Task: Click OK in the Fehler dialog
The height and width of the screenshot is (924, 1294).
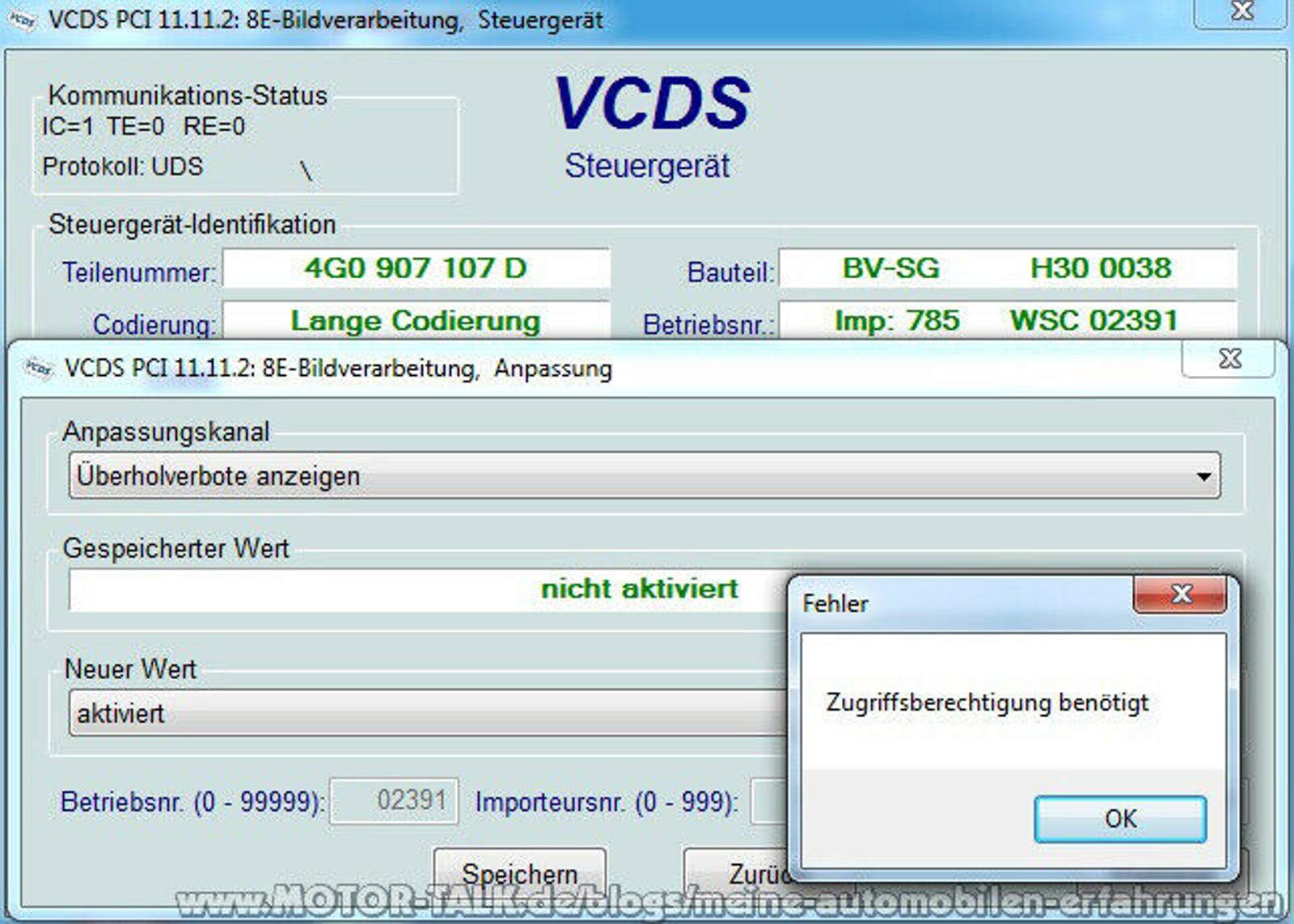Action: pyautogui.click(x=1120, y=819)
